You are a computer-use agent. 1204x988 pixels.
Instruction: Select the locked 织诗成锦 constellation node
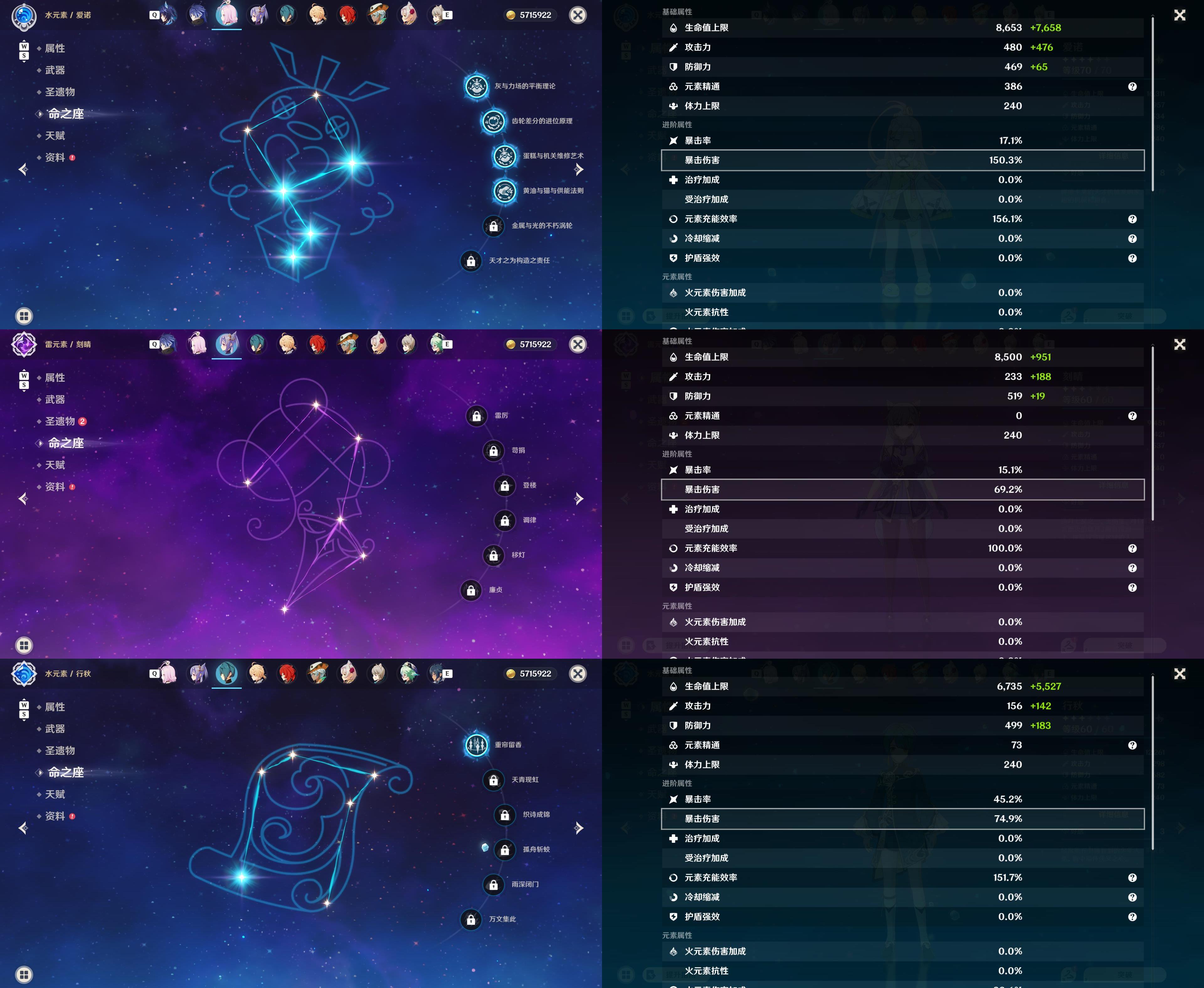(x=505, y=815)
